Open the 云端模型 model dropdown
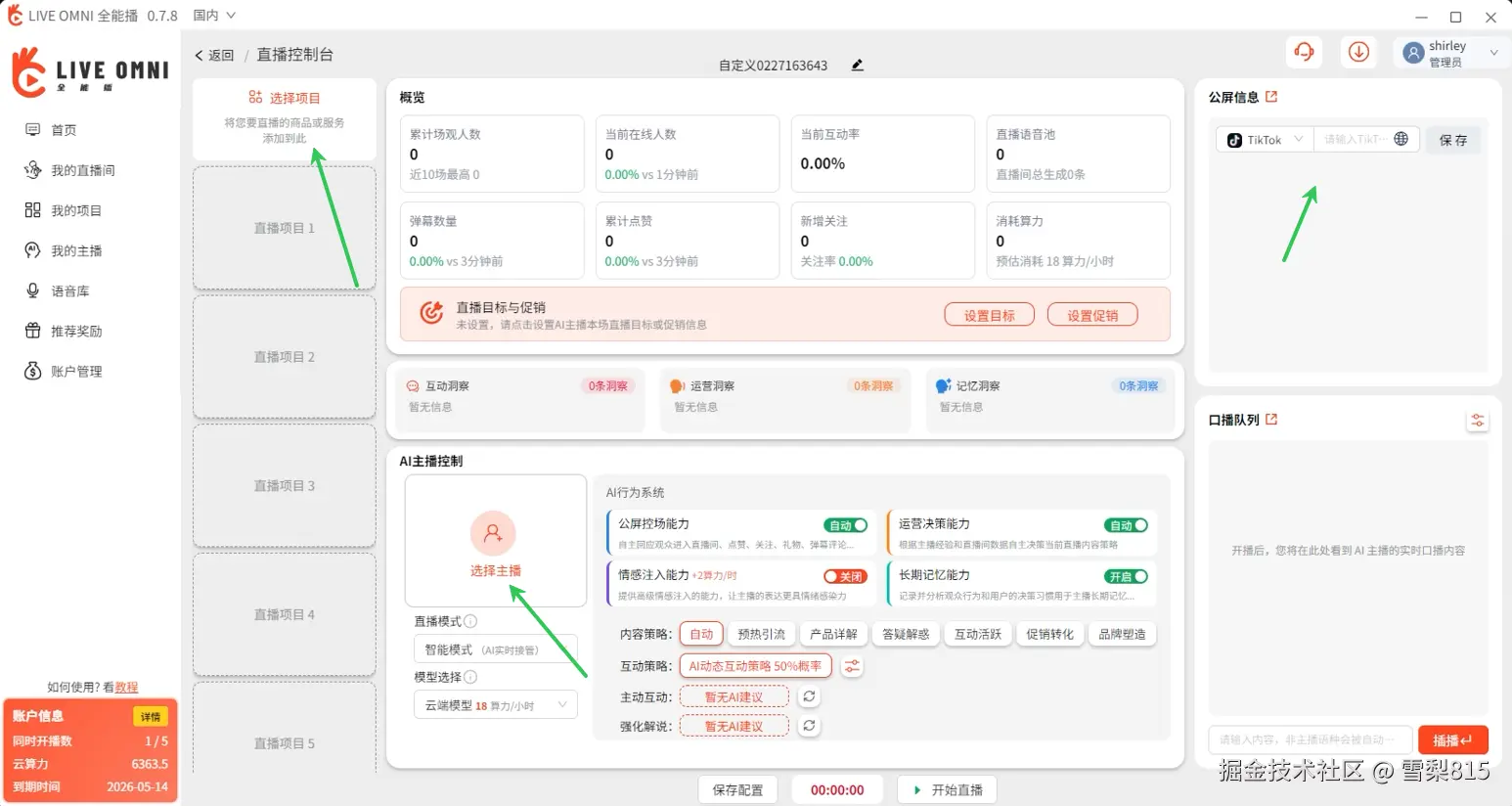The image size is (1512, 806). pos(495,705)
